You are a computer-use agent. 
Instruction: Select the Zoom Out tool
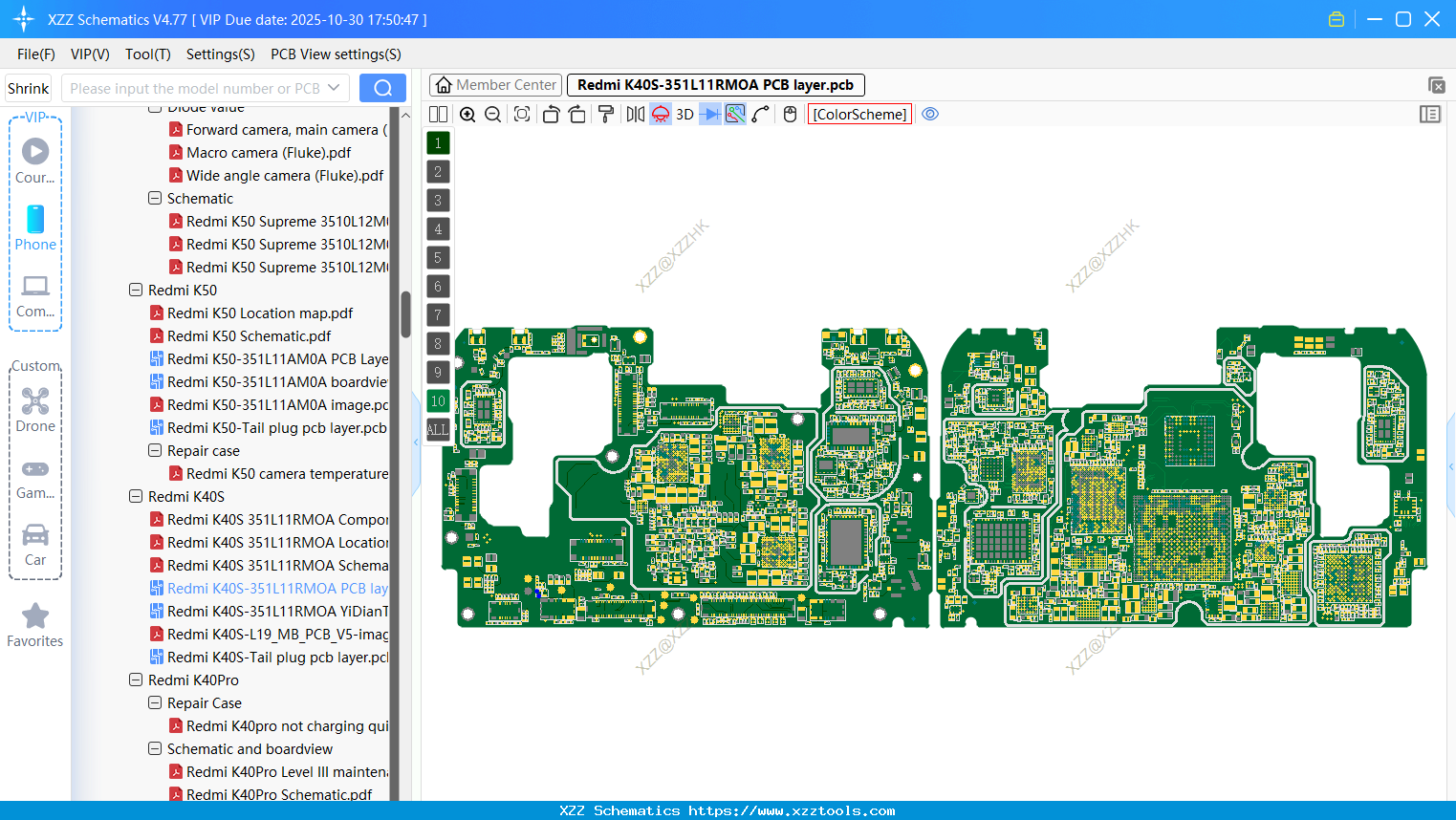point(492,114)
